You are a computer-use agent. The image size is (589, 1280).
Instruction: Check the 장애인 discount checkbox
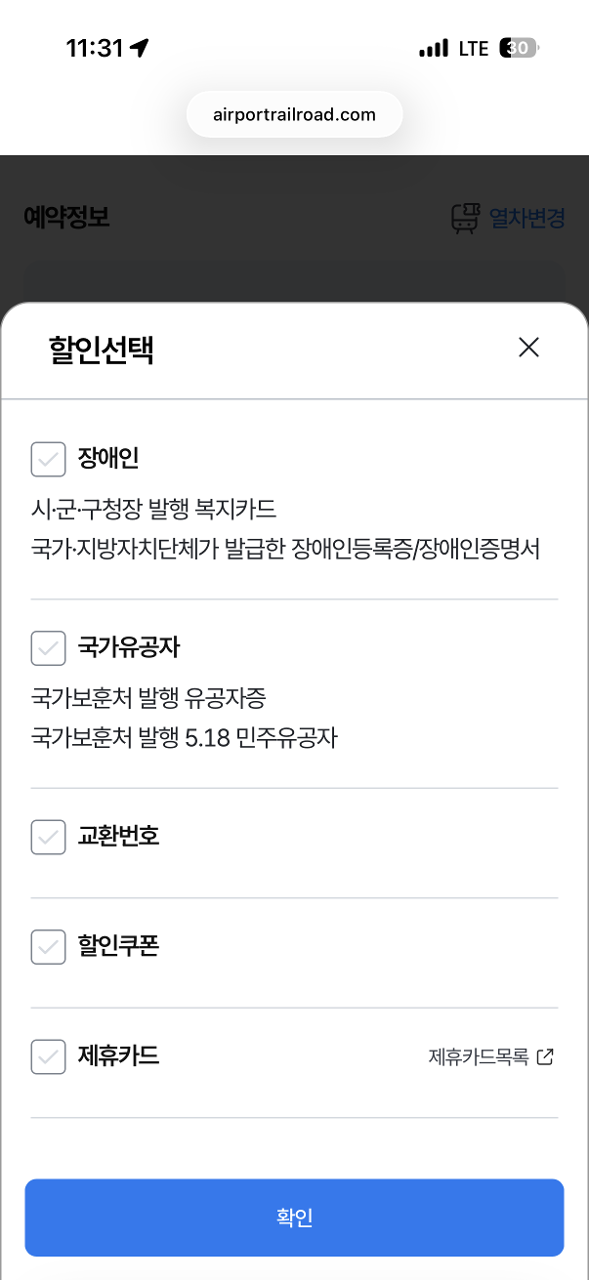coord(48,460)
